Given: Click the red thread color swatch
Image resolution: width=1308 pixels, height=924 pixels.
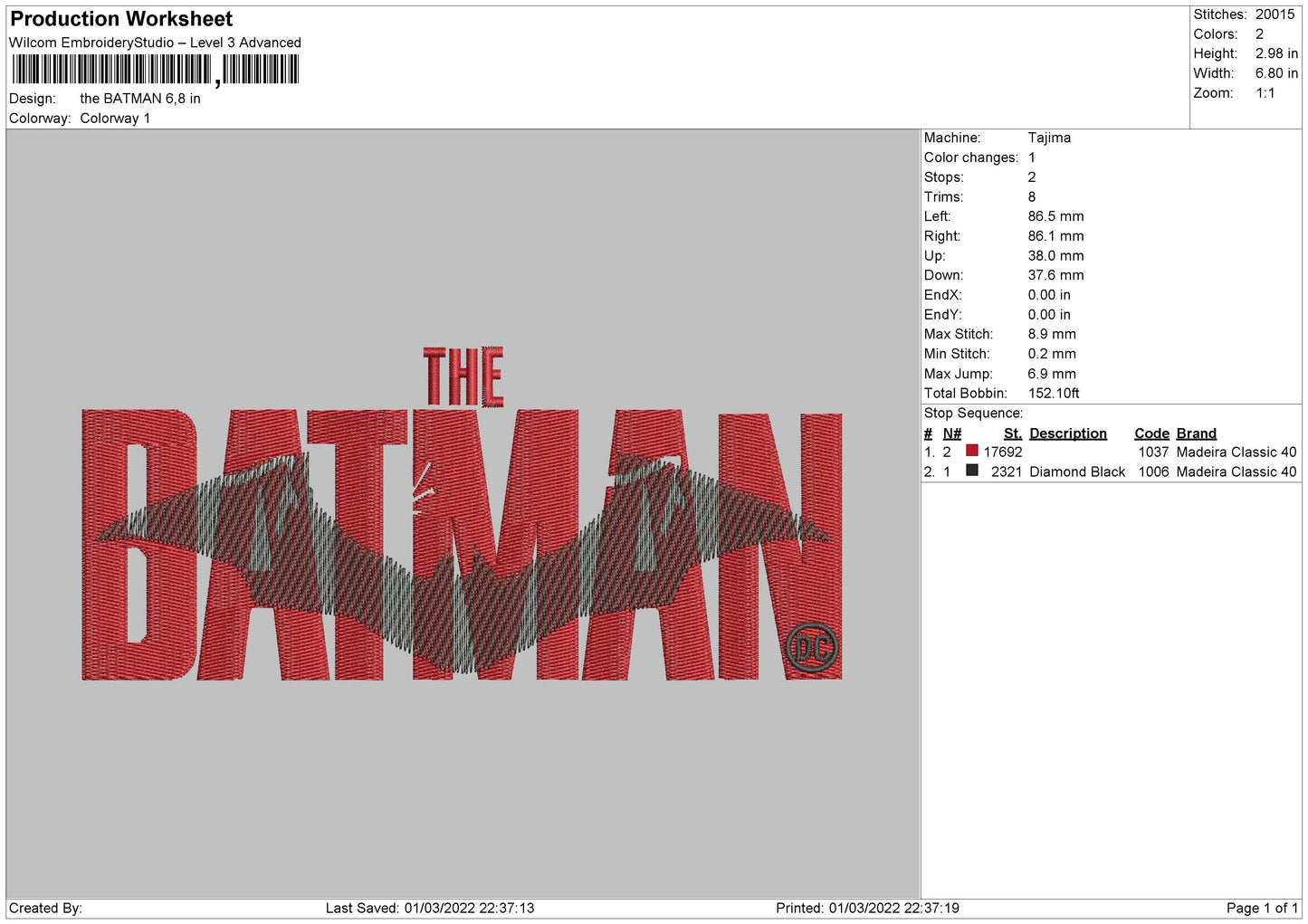Looking at the screenshot, I should 971,451.
